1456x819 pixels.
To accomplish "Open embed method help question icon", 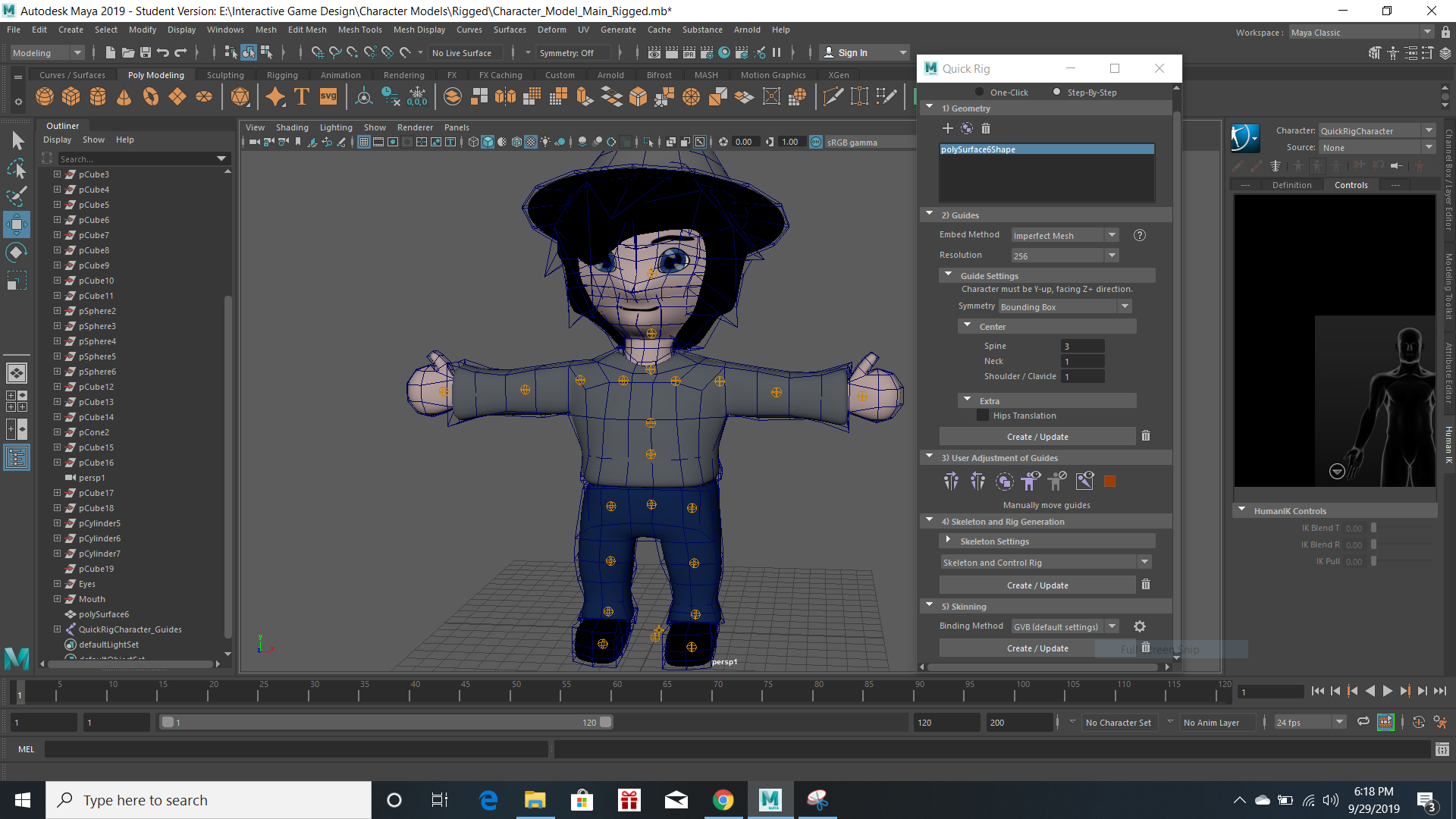I will [1139, 235].
